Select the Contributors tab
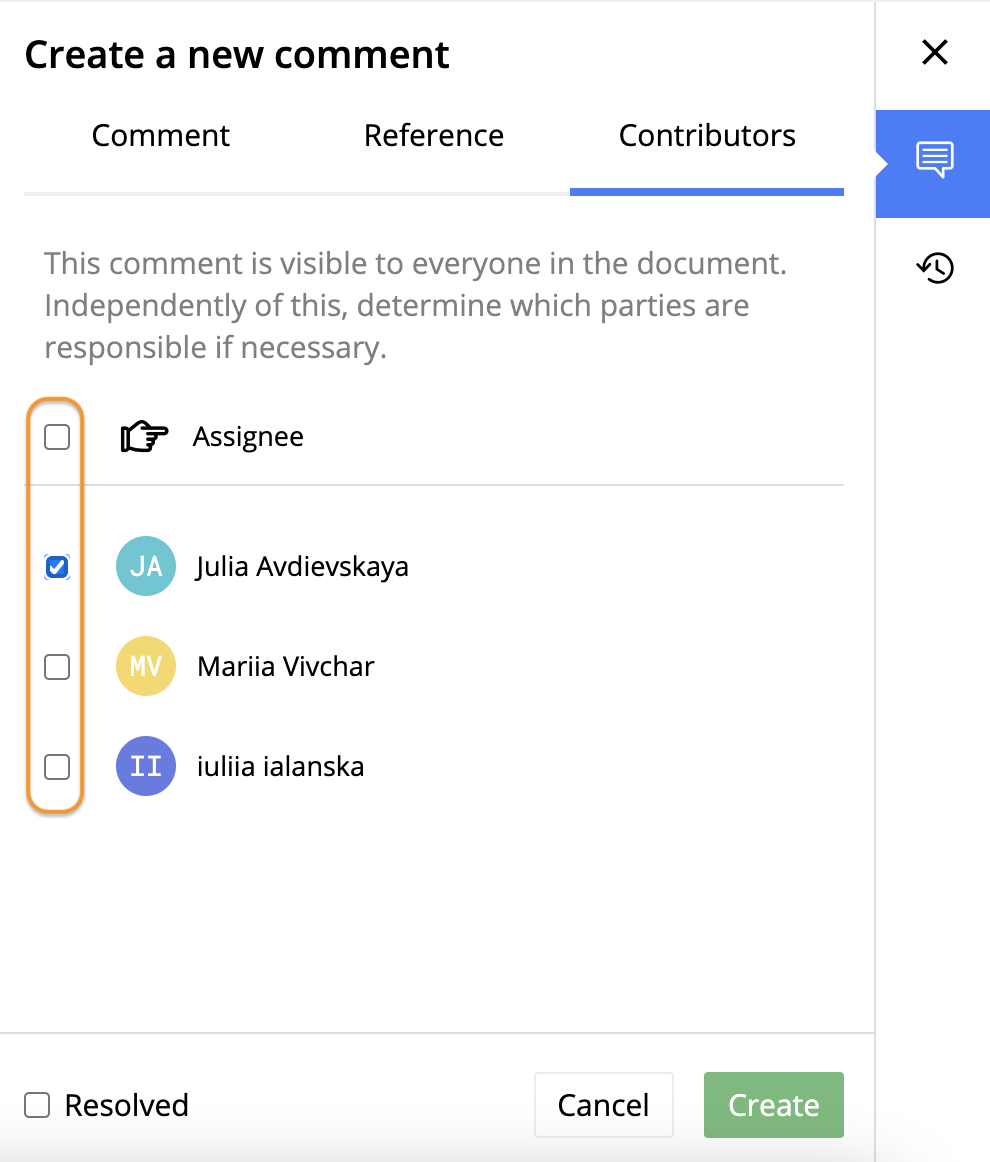Screen dimensions: 990x1162 click(x=707, y=136)
